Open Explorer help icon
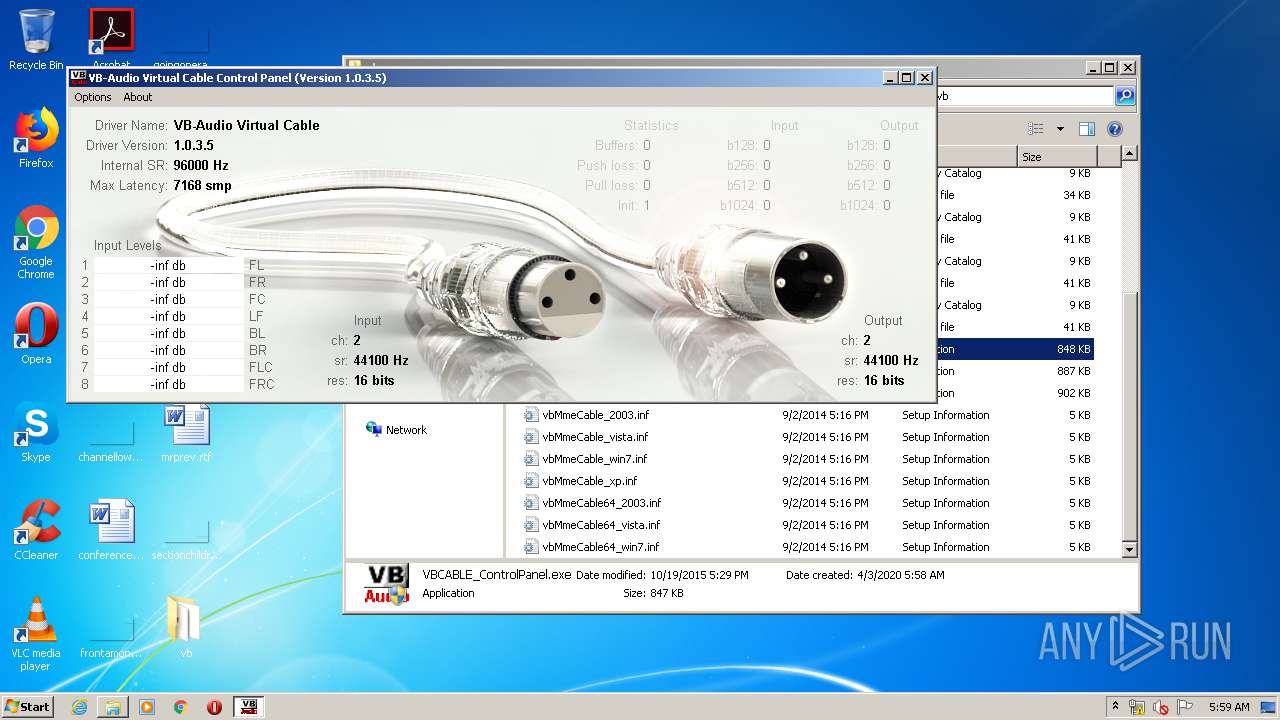The height and width of the screenshot is (720, 1280). (x=1115, y=129)
